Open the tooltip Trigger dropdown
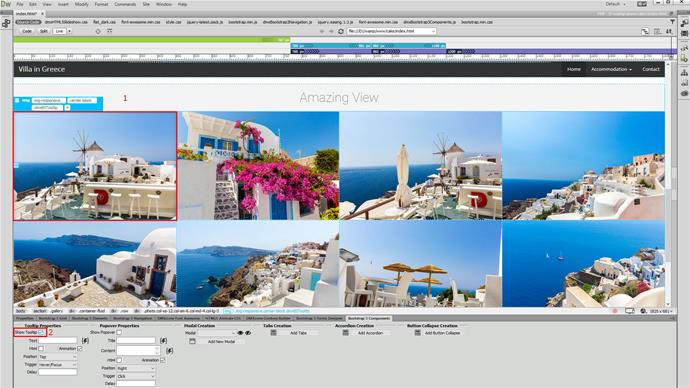Screen dimensions: 690x388 (x=58, y=365)
